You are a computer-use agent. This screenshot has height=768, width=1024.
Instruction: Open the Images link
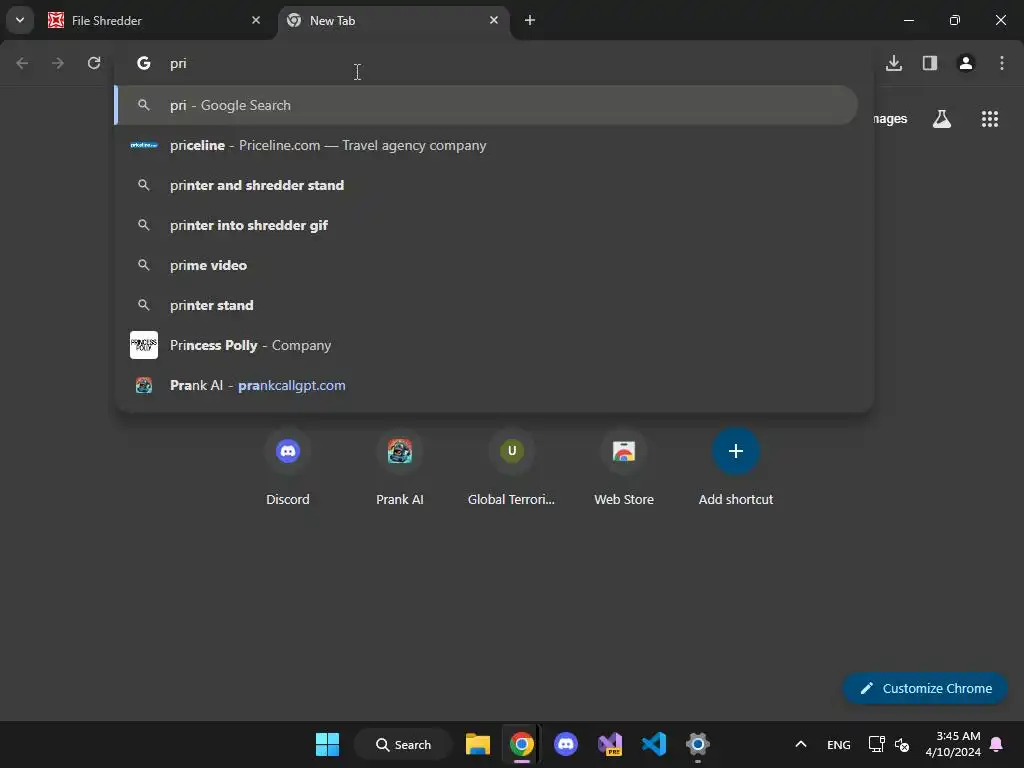(x=889, y=119)
